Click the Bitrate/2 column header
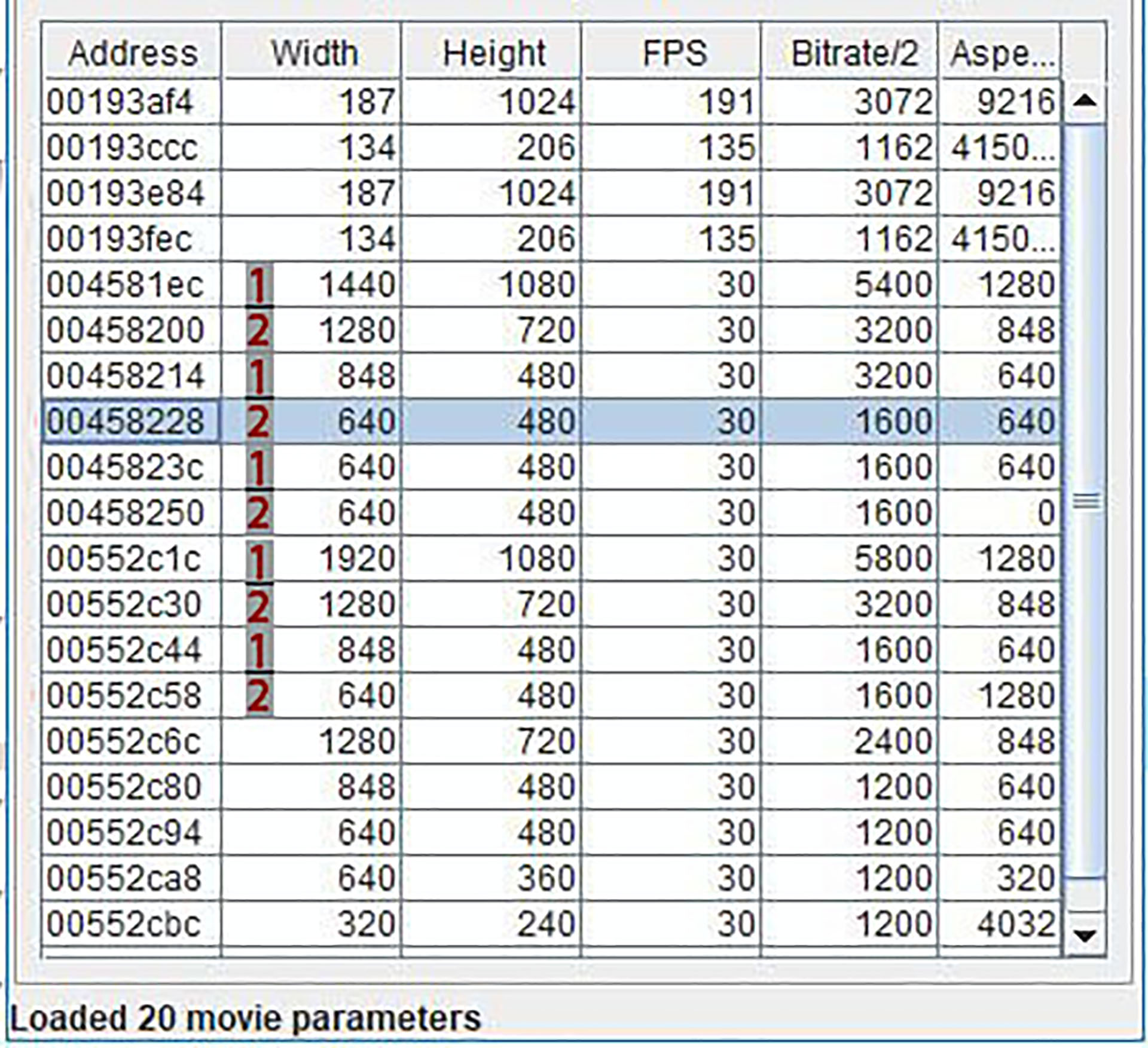 coord(853,53)
